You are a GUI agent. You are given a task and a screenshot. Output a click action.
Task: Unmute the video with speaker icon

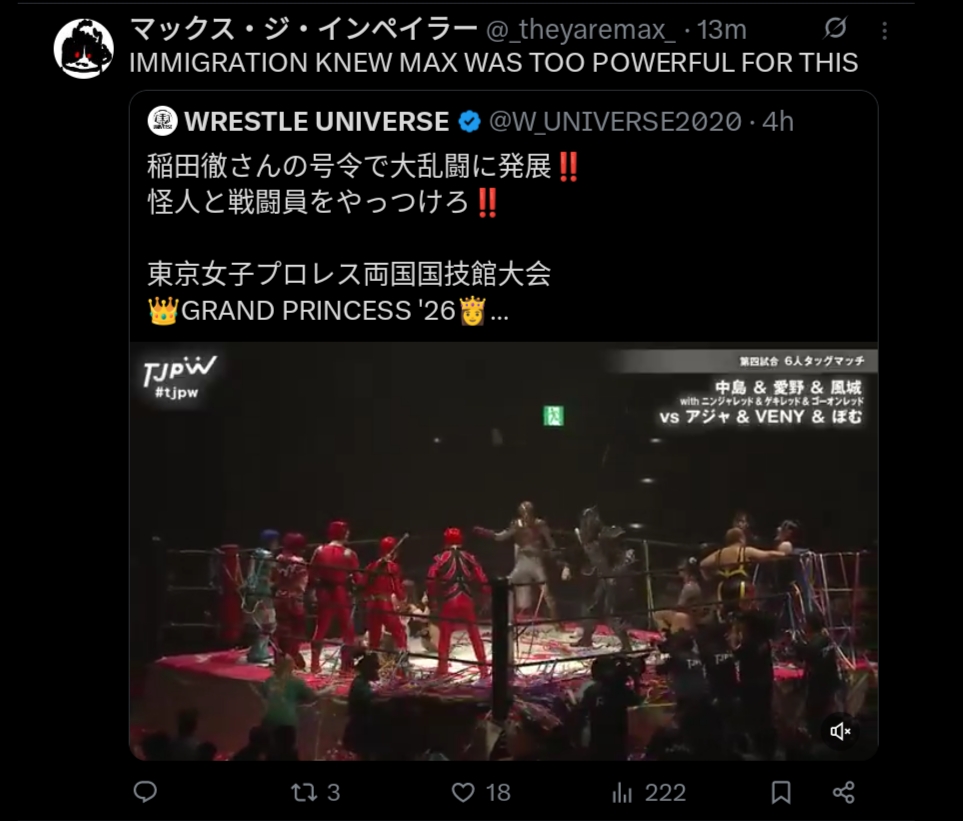pyautogui.click(x=840, y=731)
